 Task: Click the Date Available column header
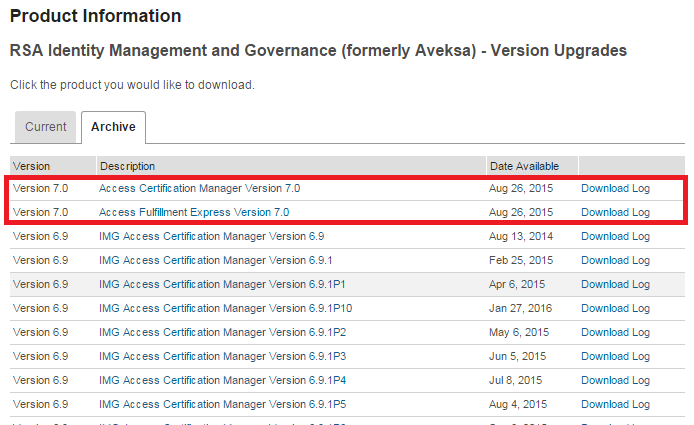[524, 166]
